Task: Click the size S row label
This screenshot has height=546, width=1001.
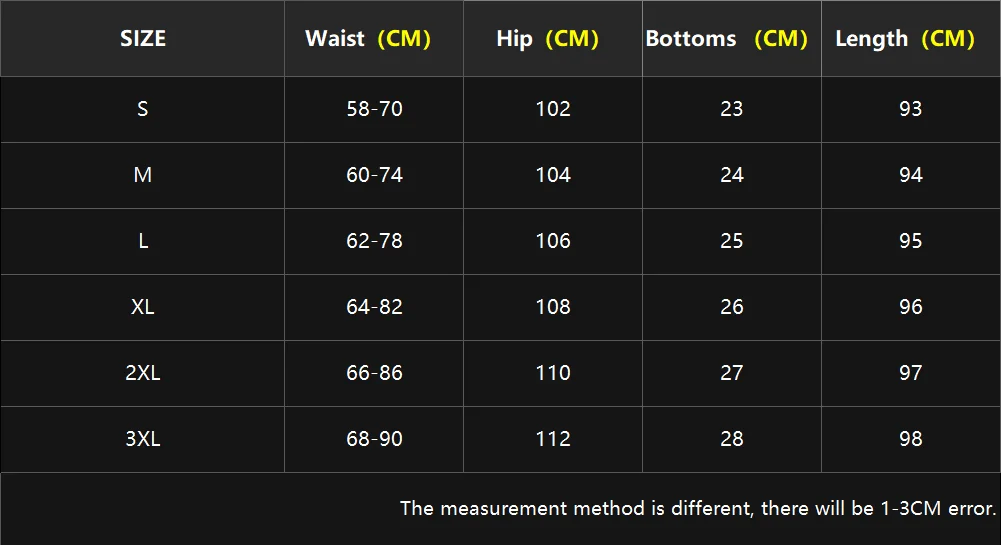Action: [143, 109]
